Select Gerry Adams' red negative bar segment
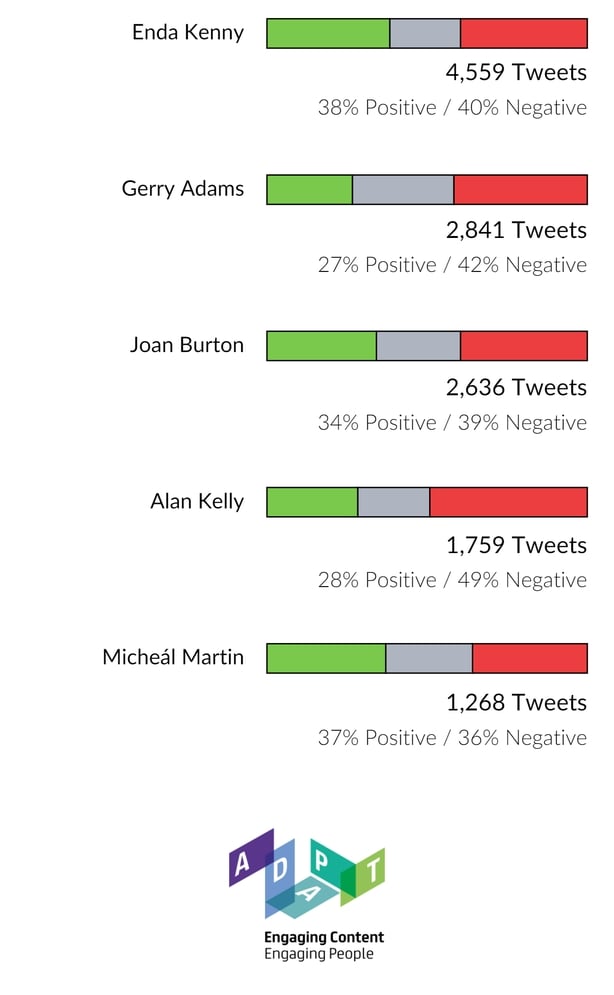Viewport: 614px width, 995px height. [520, 190]
